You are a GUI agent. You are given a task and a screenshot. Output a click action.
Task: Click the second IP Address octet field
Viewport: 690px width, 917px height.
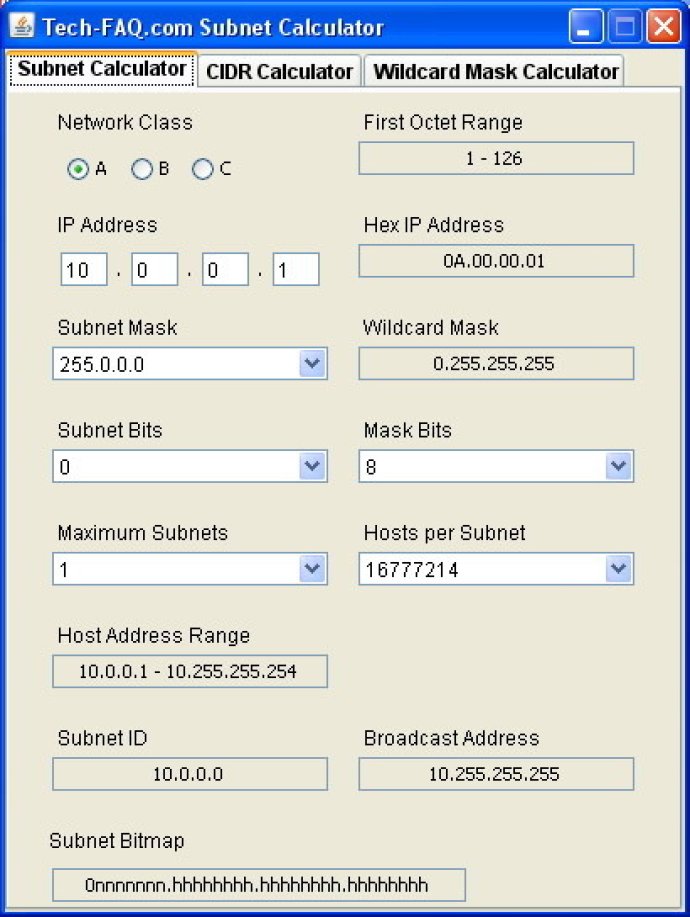(154, 269)
